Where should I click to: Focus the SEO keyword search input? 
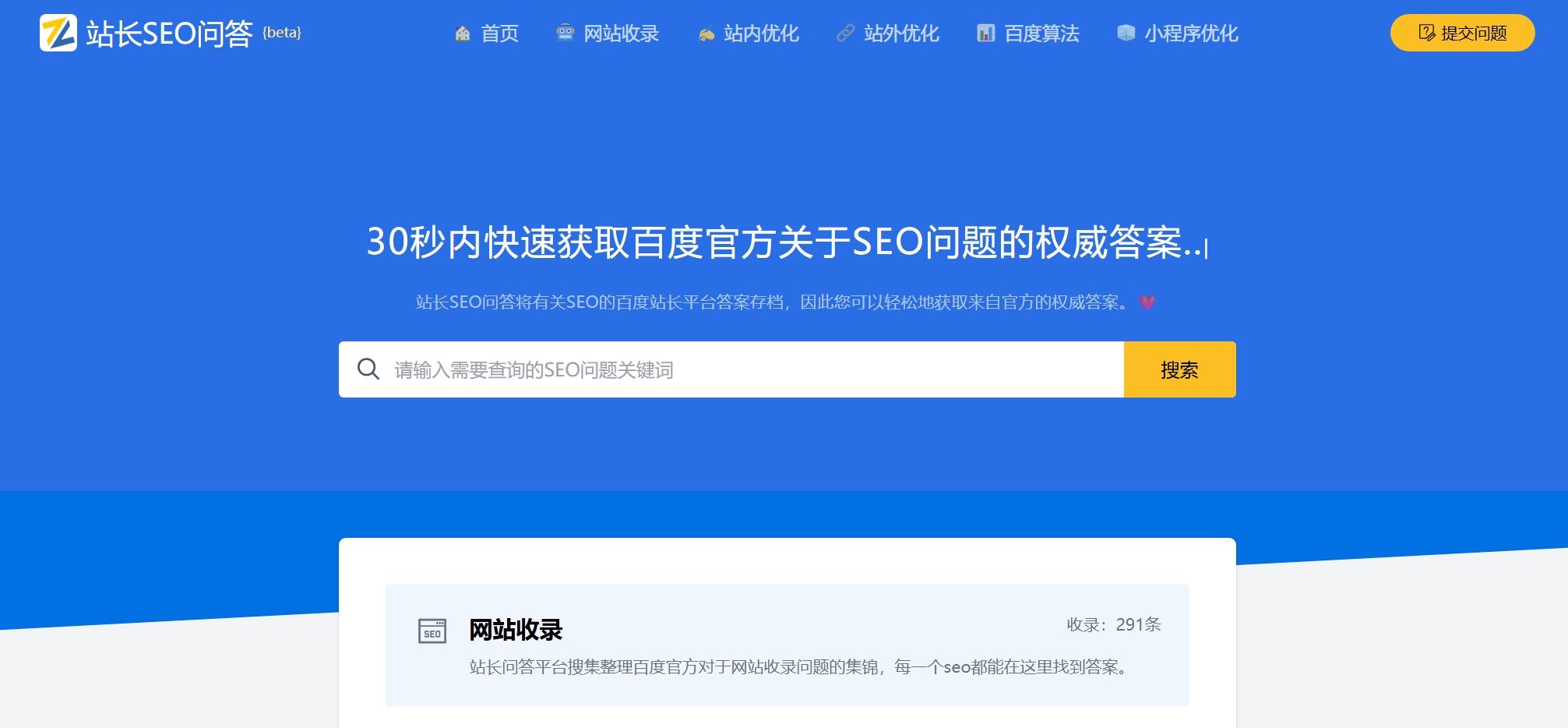[x=731, y=369]
